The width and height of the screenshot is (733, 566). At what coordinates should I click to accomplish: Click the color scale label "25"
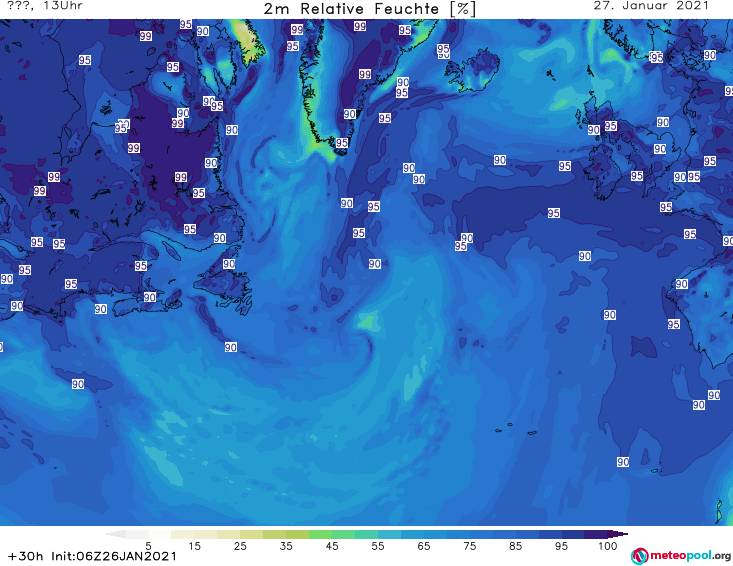(x=240, y=546)
